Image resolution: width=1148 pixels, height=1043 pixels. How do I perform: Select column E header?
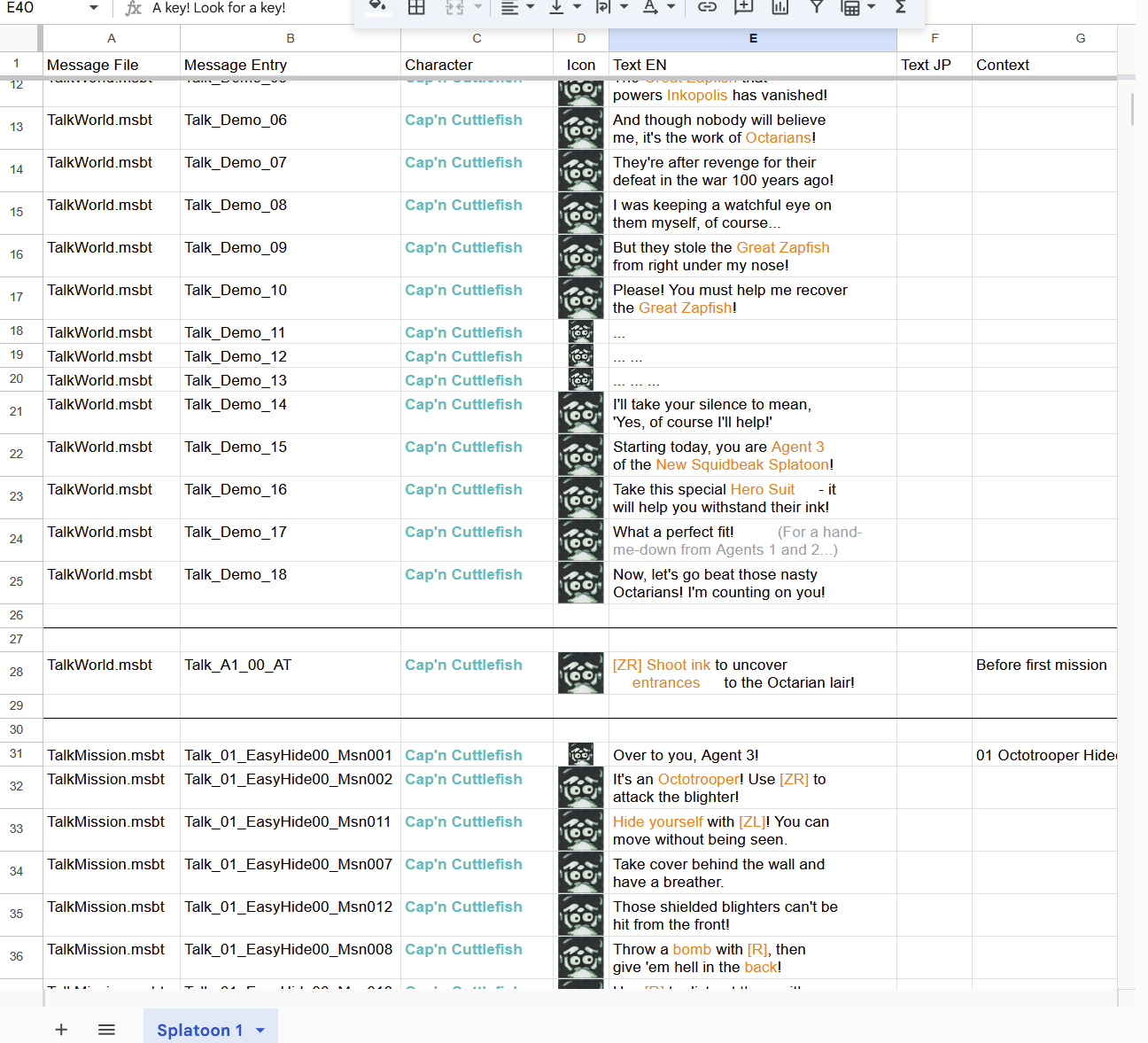(752, 38)
